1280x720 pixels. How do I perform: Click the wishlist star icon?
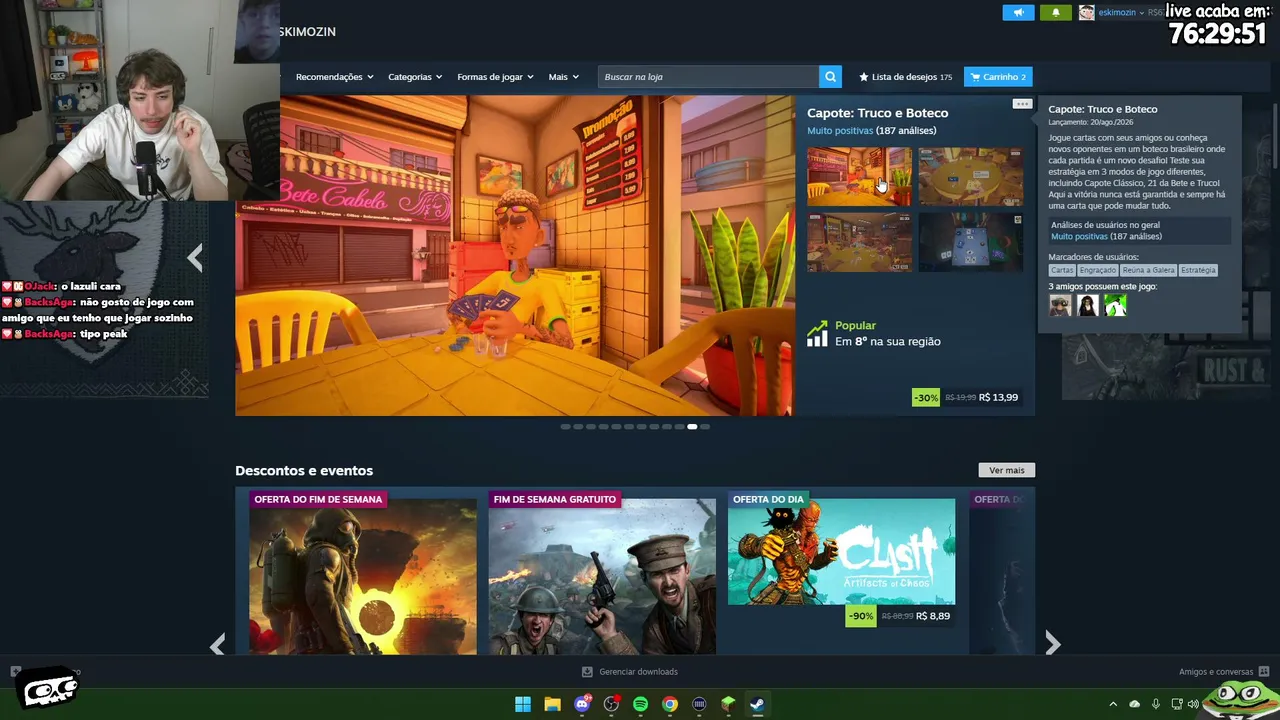[x=864, y=77]
